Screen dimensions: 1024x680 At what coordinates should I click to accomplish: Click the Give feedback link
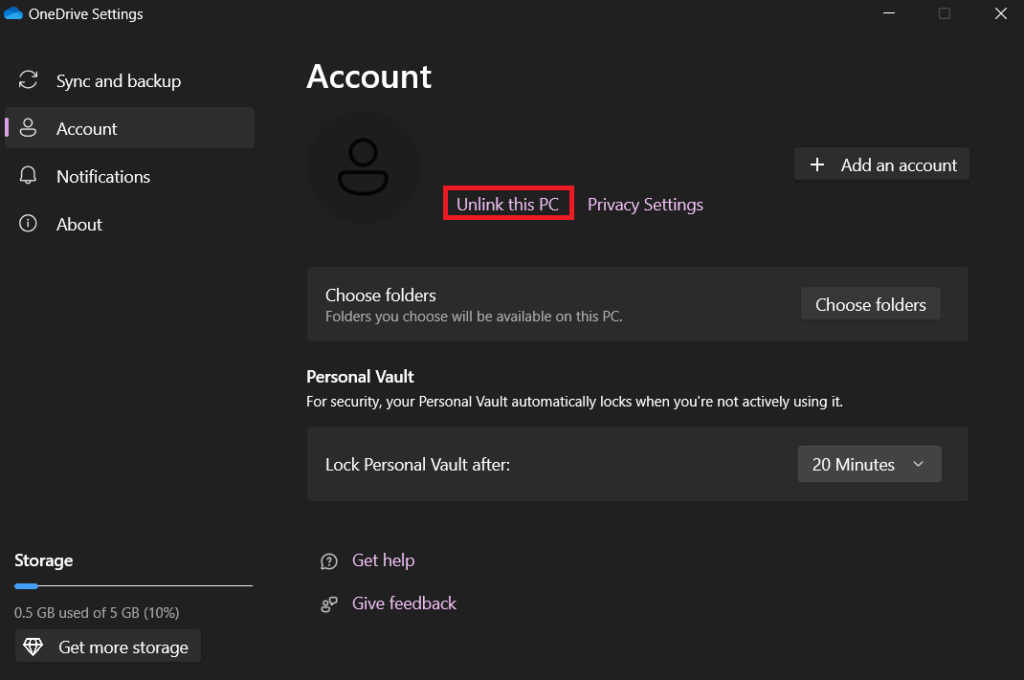click(404, 603)
